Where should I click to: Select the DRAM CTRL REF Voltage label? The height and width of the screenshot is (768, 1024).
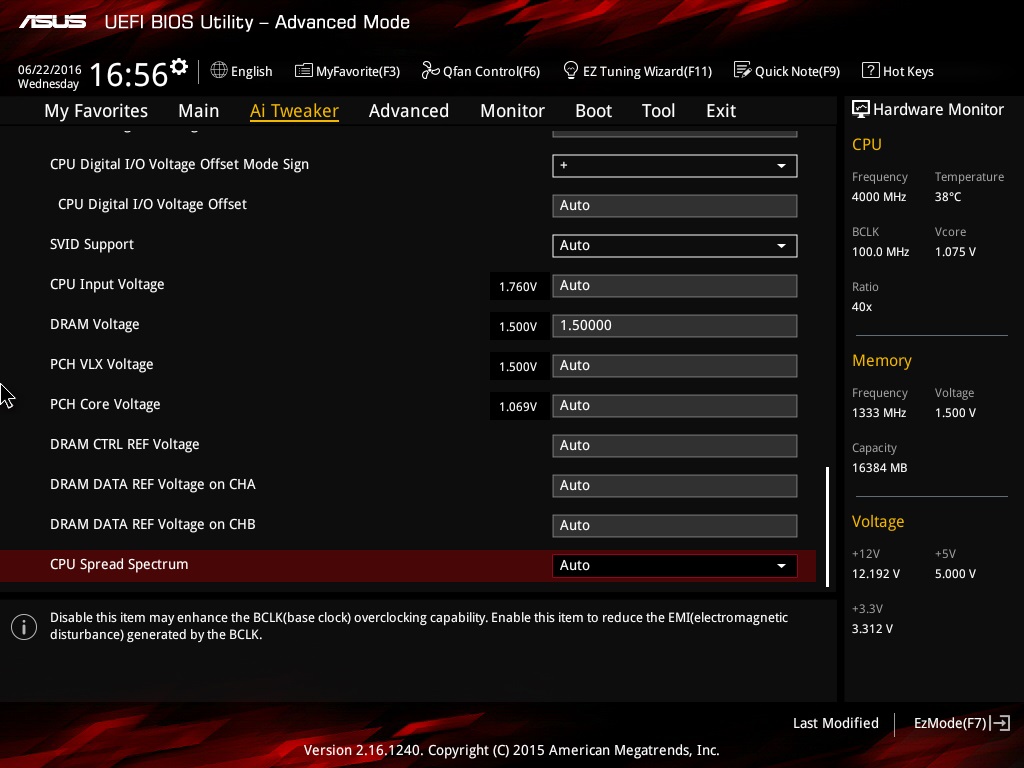tap(125, 444)
